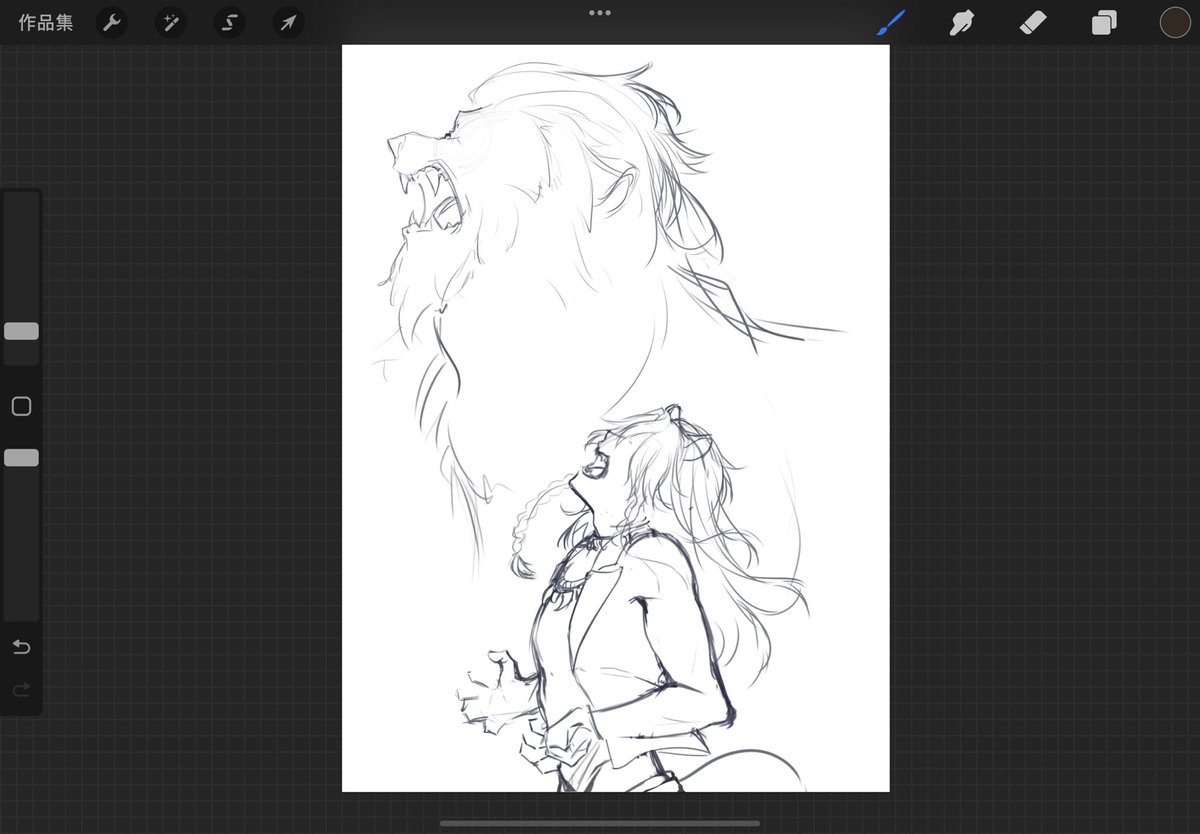The width and height of the screenshot is (1200, 834).
Task: Activate the Transform arrow tool
Action: click(289, 23)
